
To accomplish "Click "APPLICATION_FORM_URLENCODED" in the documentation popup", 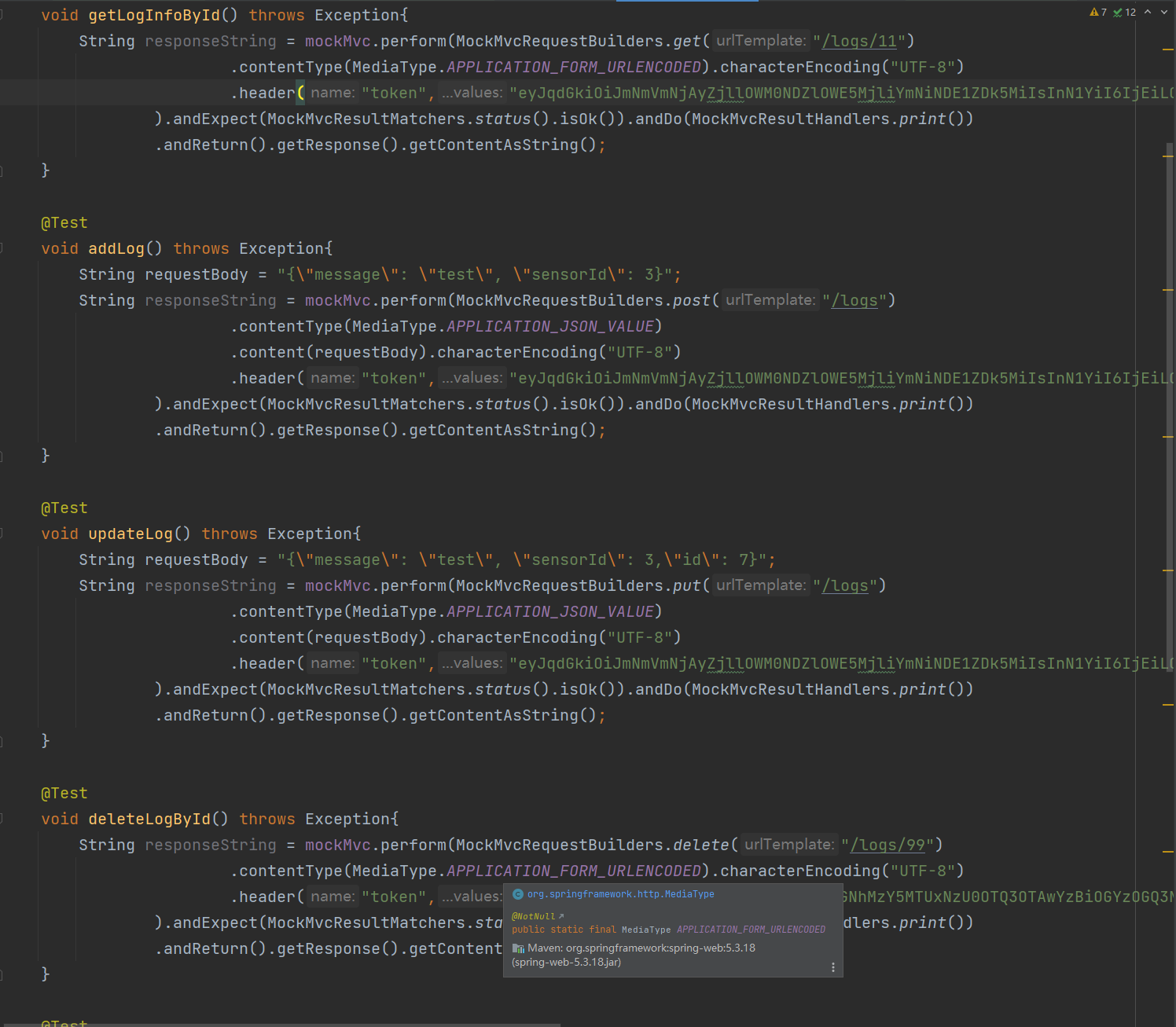I will 751,930.
